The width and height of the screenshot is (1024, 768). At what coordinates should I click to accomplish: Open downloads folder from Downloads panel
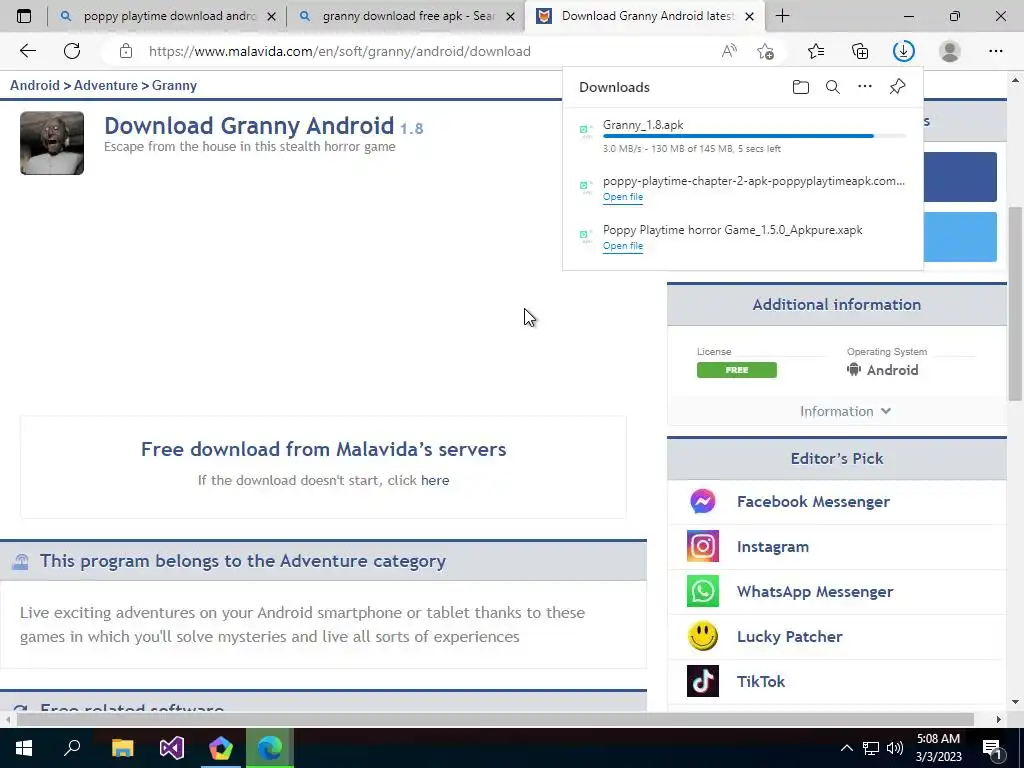pos(801,87)
